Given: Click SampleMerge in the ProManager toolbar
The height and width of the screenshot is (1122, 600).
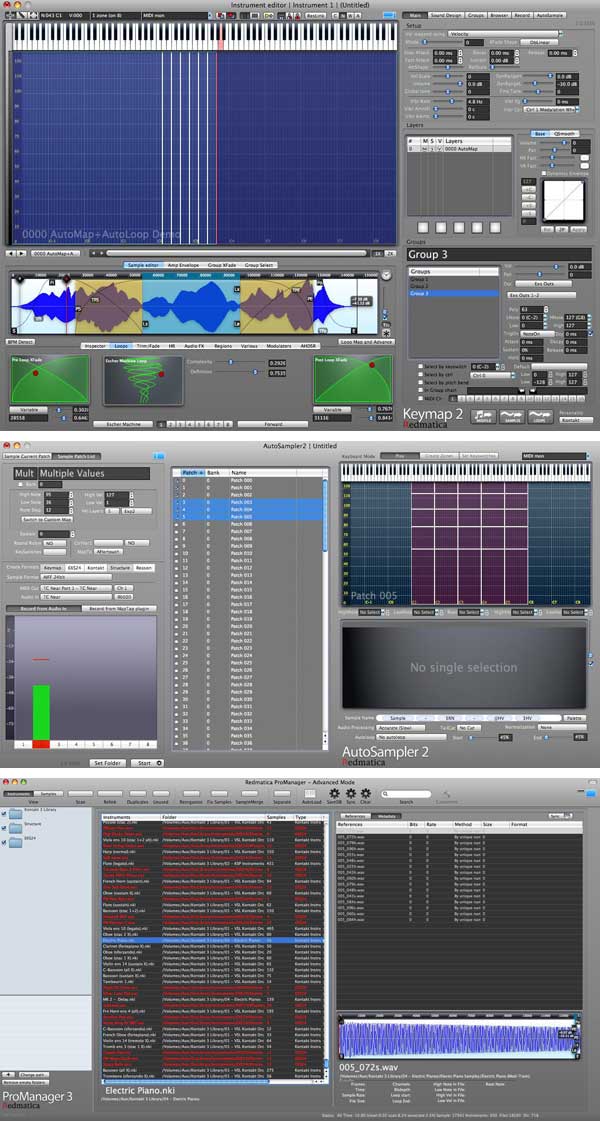Looking at the screenshot, I should pos(250,794).
